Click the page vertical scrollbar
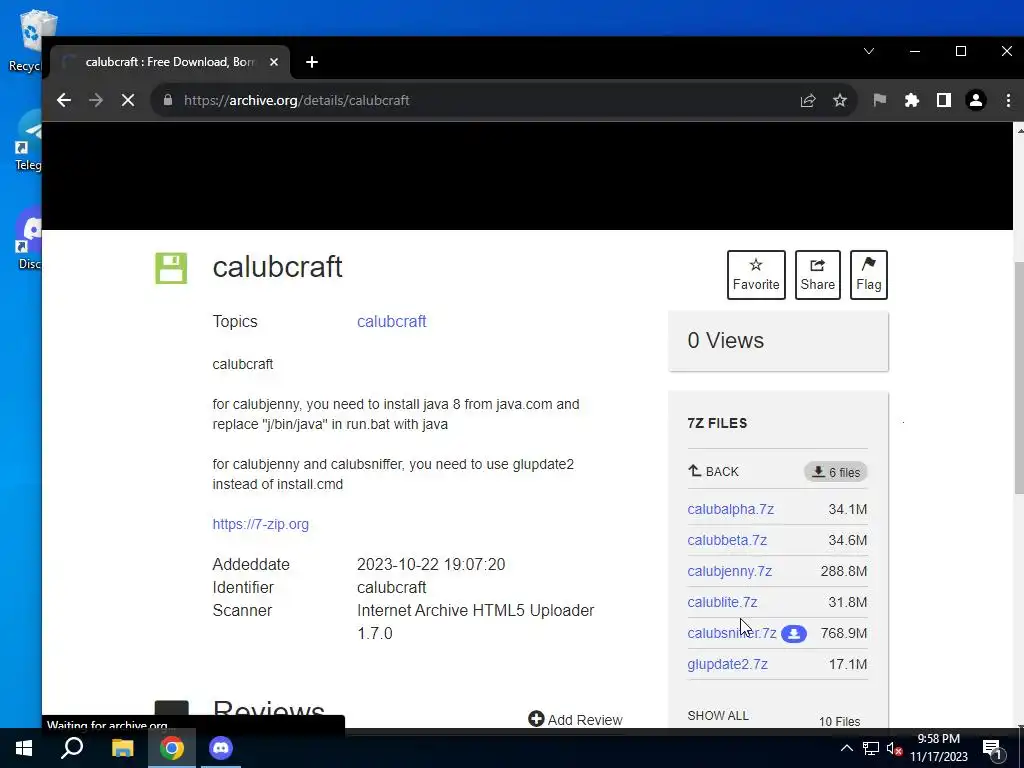 [1018, 376]
